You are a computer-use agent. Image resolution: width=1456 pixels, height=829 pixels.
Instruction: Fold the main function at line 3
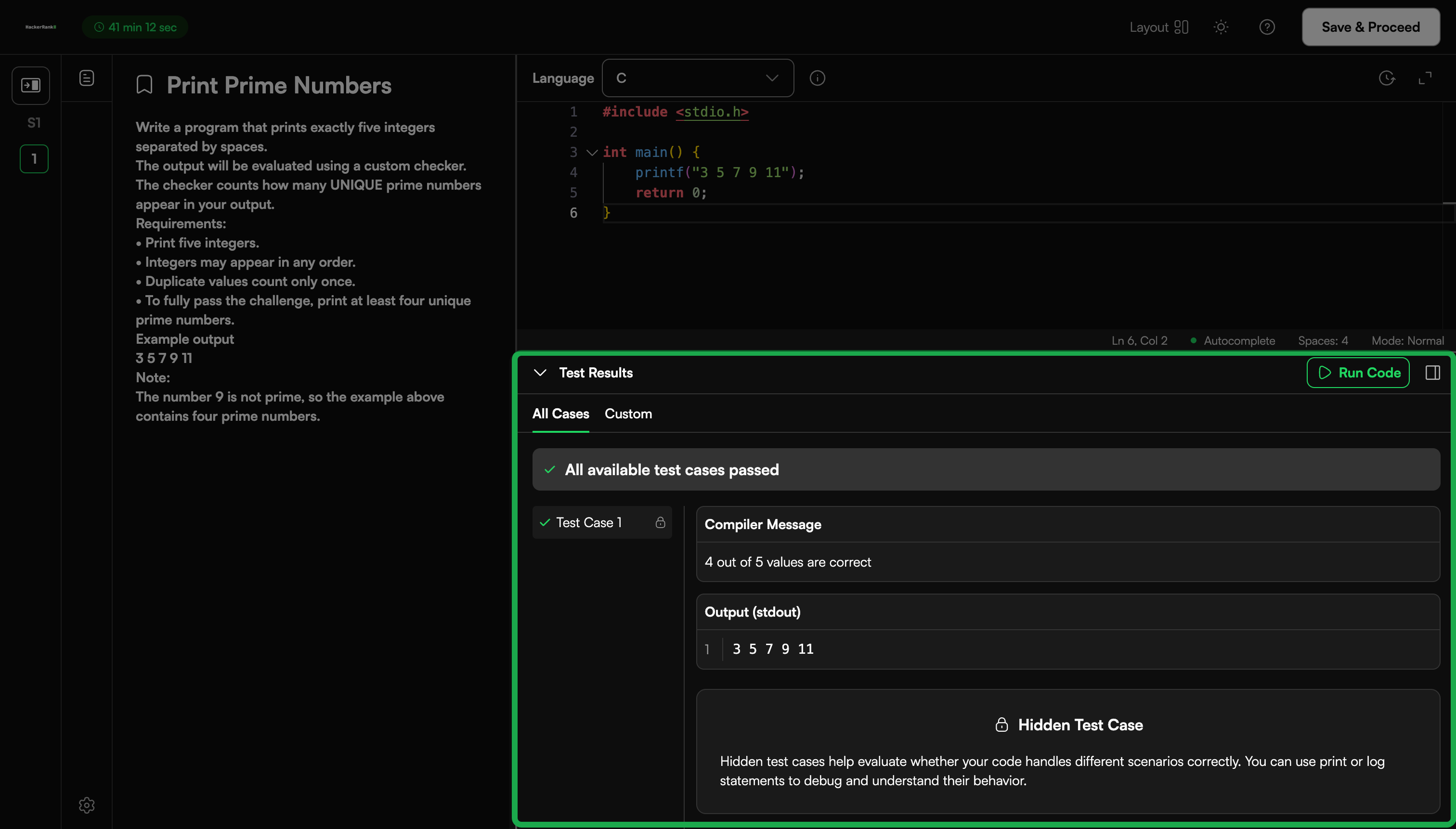592,152
